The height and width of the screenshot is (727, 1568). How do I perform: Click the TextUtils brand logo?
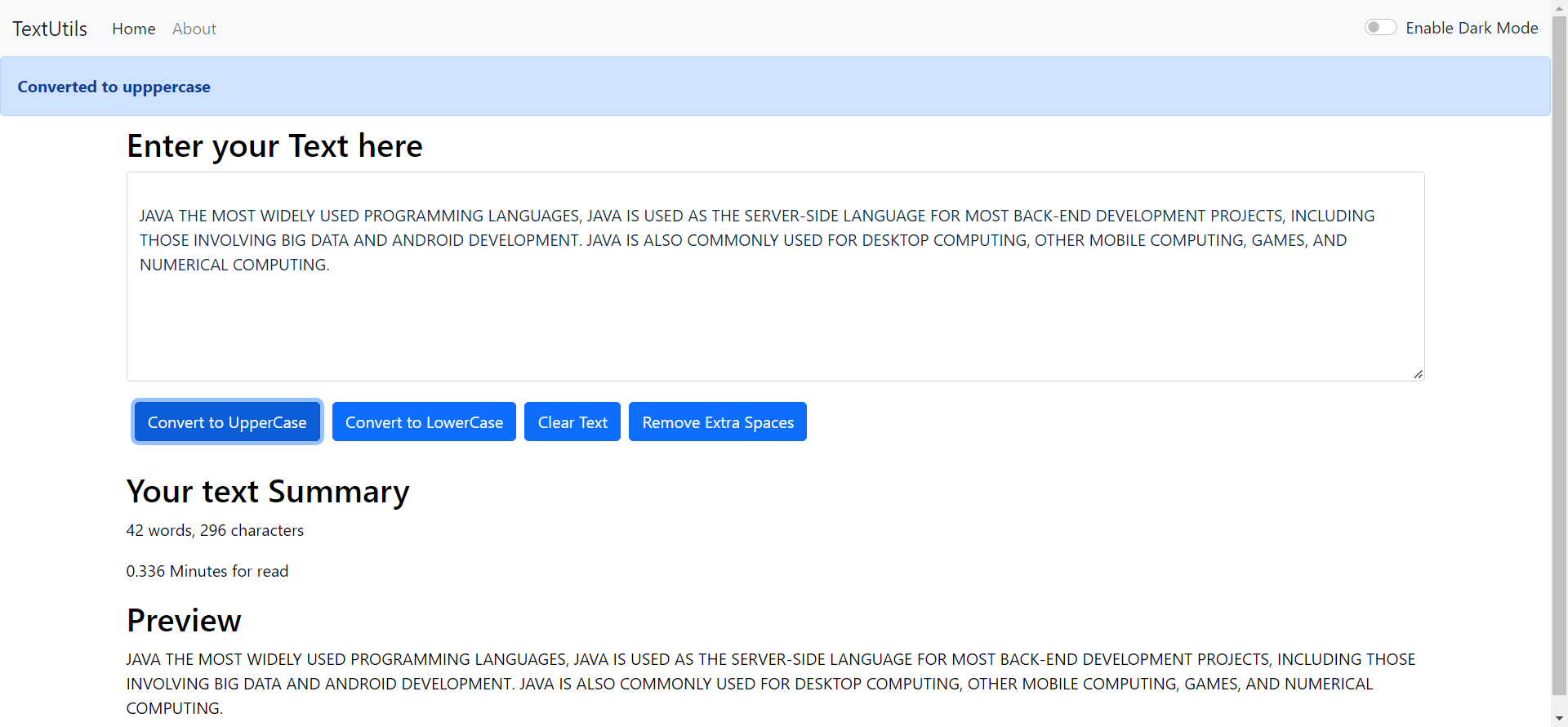click(x=50, y=29)
